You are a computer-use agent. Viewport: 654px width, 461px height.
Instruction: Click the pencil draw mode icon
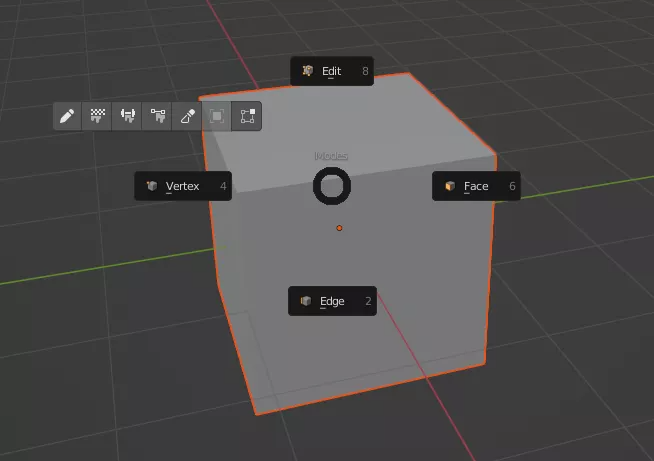point(68,116)
